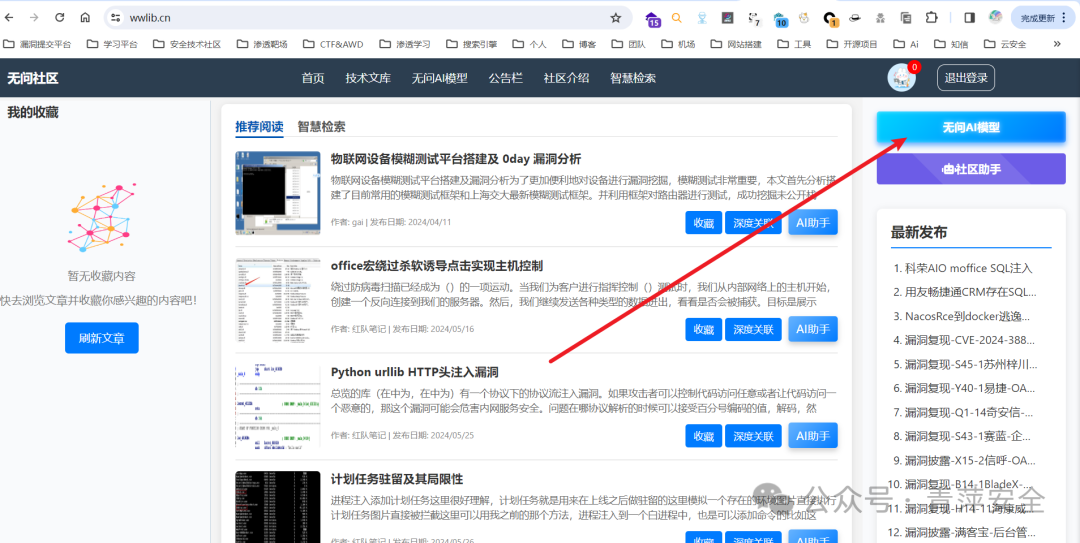1080x543 pixels.
Task: Click the orange magnifier extension icon
Action: 677,18
